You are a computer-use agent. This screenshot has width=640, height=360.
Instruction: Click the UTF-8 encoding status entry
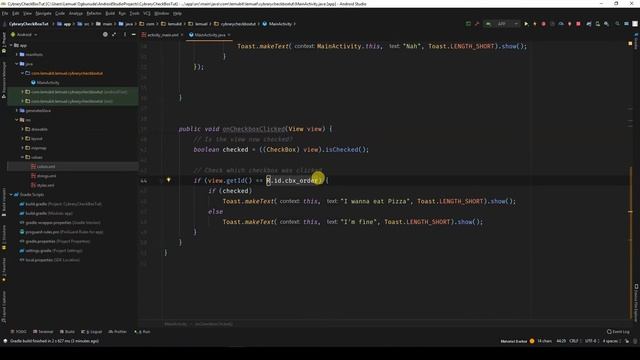pos(590,341)
